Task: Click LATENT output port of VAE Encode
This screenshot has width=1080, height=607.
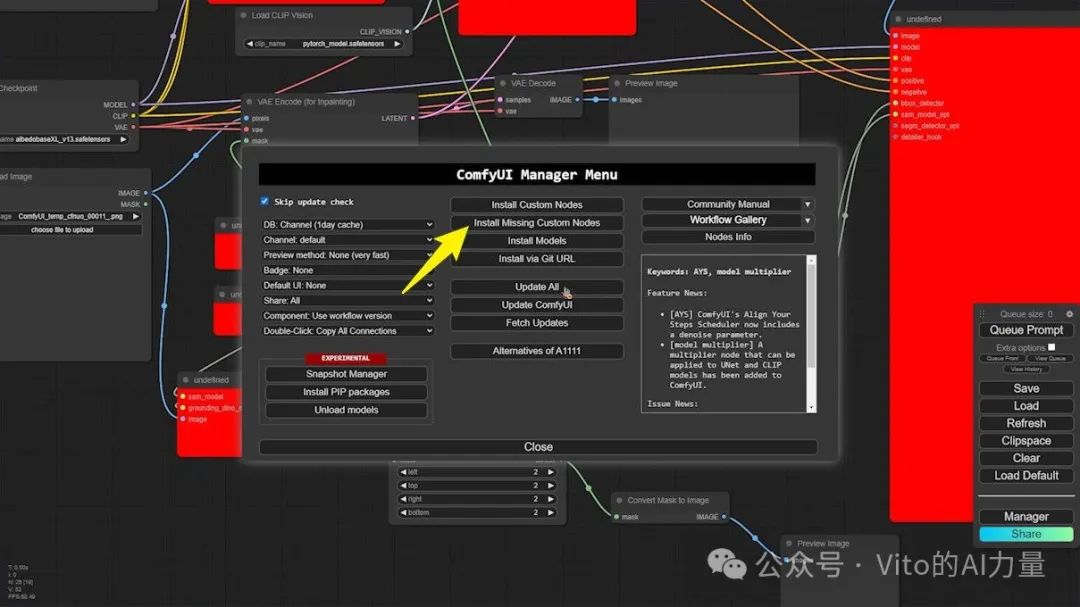Action: (413, 119)
